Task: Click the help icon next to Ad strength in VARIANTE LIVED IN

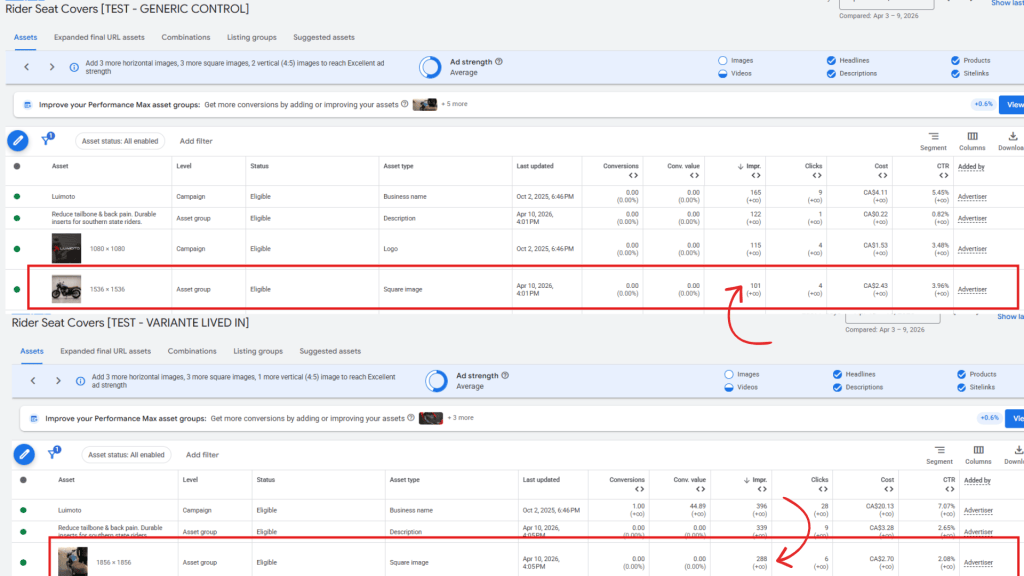Action: (505, 376)
